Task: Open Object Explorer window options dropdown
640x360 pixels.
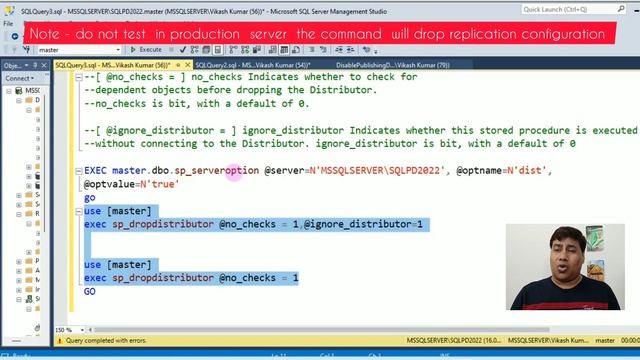Action: click(26, 65)
